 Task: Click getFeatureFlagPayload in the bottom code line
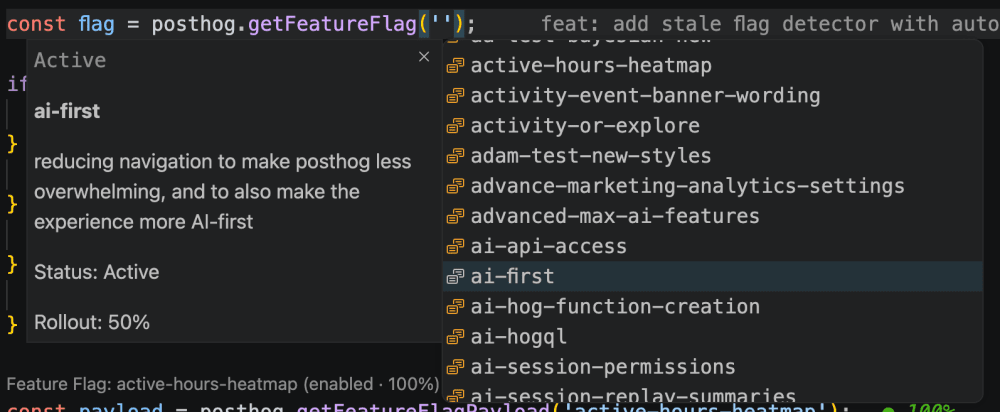(423, 407)
